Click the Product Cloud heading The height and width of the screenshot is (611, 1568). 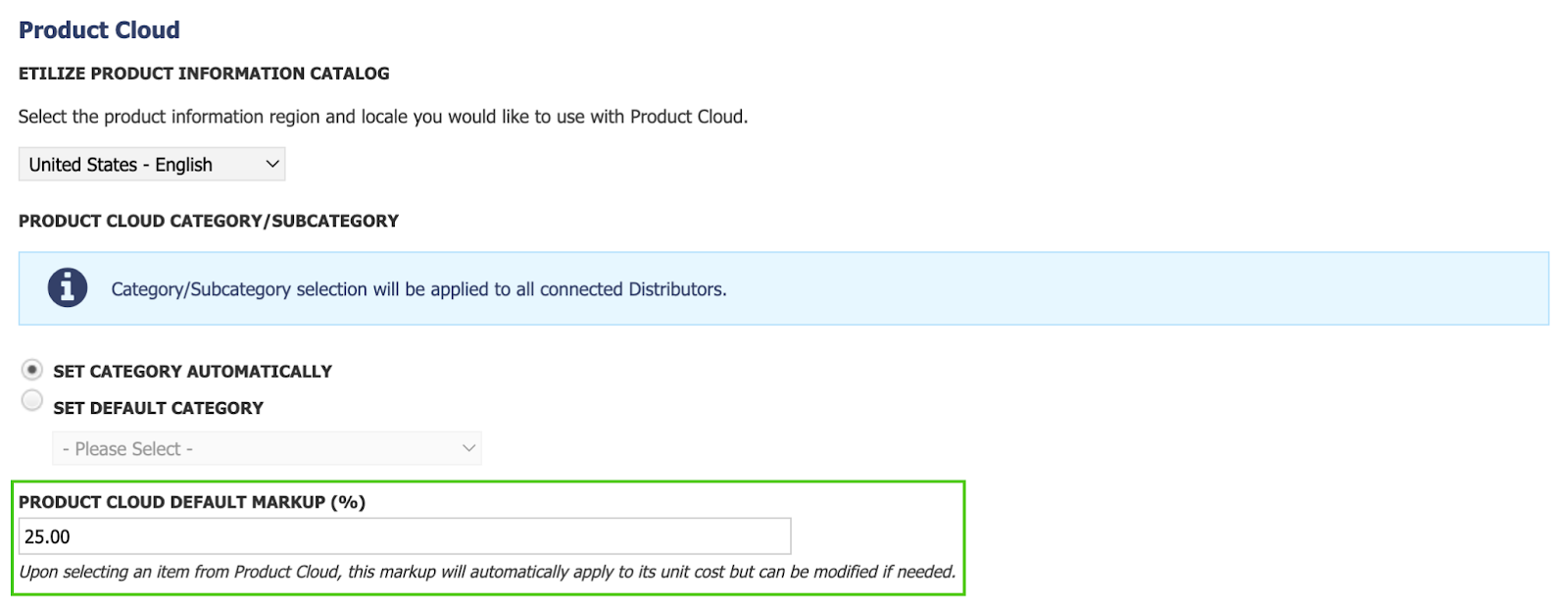pos(99,30)
